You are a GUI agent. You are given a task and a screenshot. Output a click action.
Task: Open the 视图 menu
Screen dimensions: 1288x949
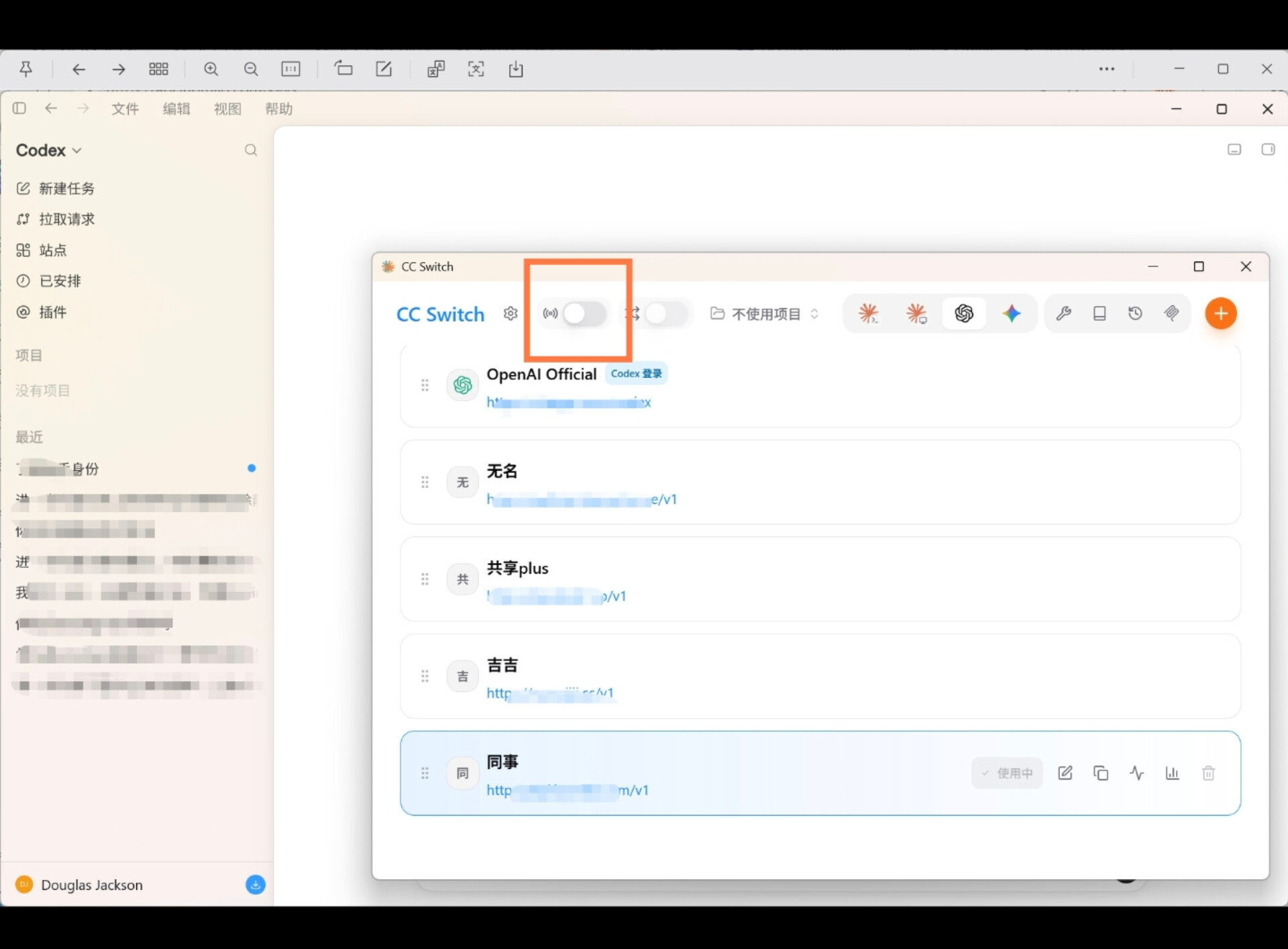tap(227, 109)
